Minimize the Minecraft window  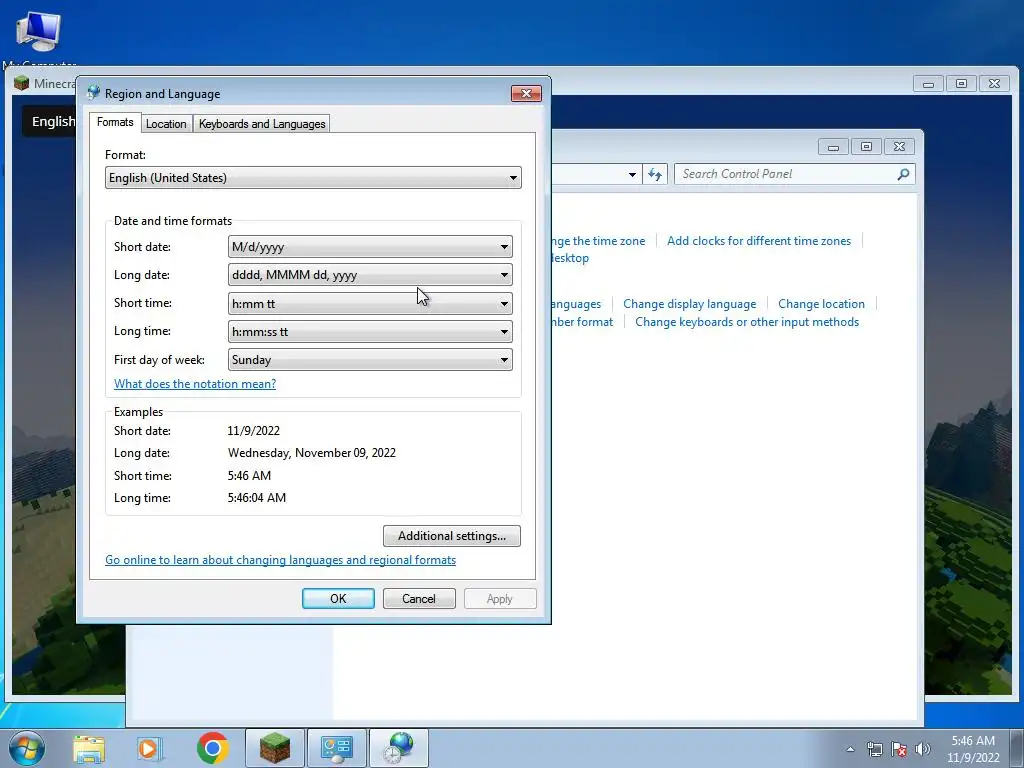[x=928, y=84]
